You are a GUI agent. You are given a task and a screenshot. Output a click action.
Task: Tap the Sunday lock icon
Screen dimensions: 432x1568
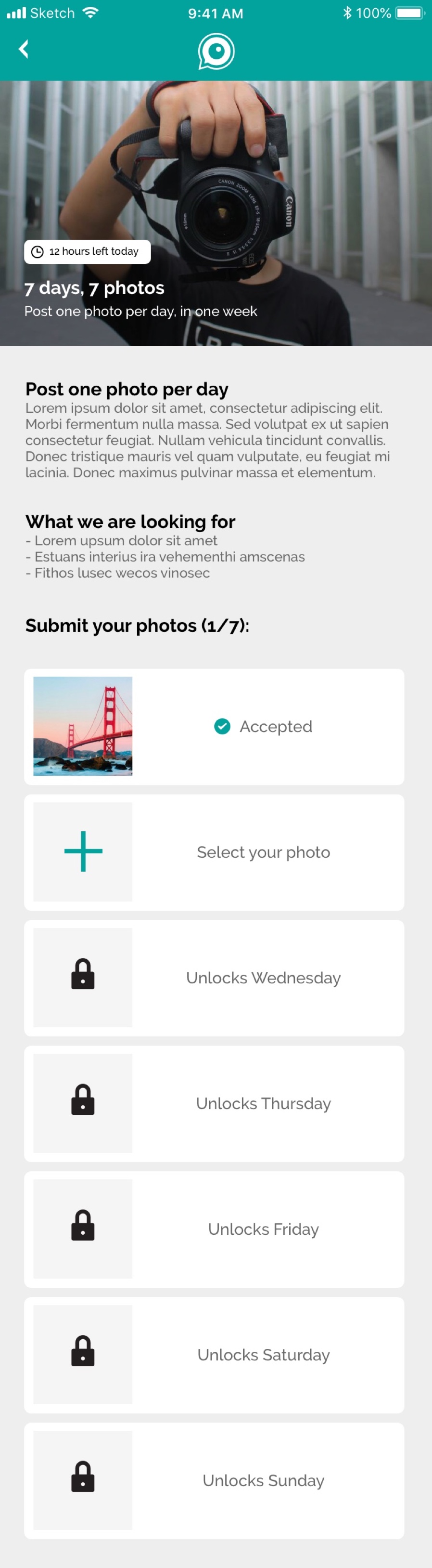tap(83, 1477)
